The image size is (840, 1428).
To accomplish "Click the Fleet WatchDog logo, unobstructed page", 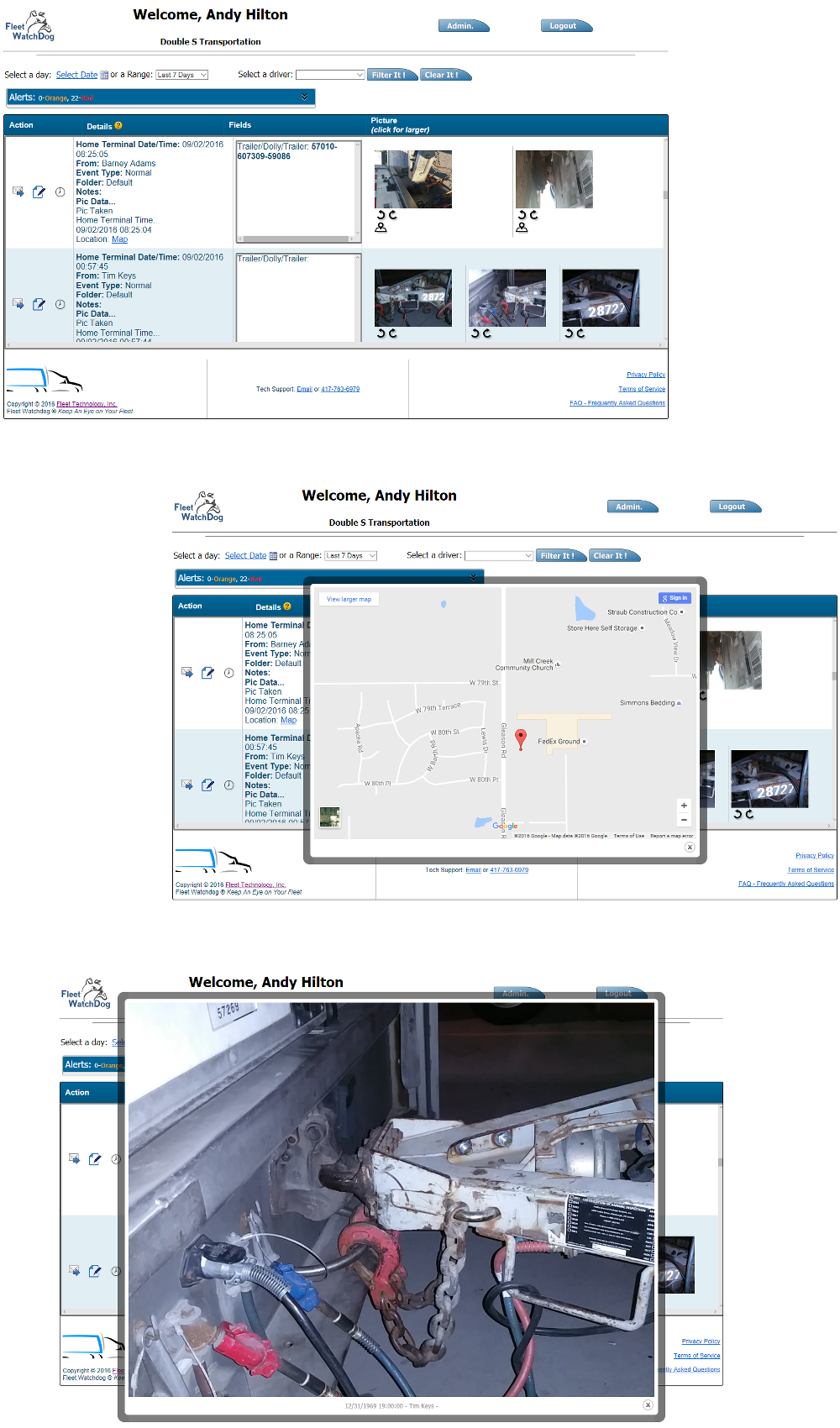I will point(30,26).
